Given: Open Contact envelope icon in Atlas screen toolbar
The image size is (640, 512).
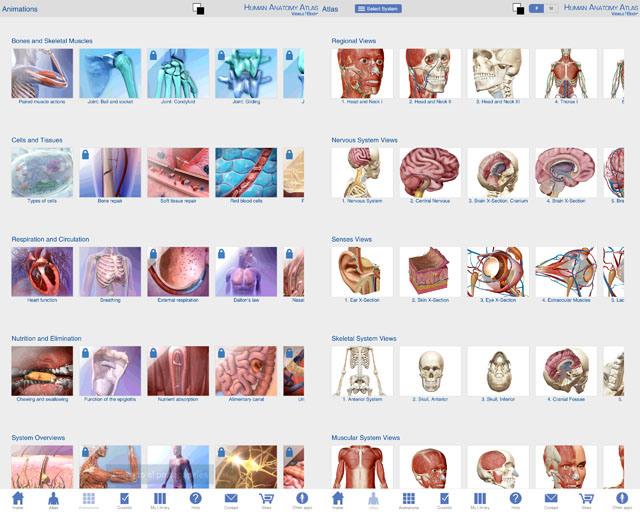Looking at the screenshot, I should (x=551, y=499).
